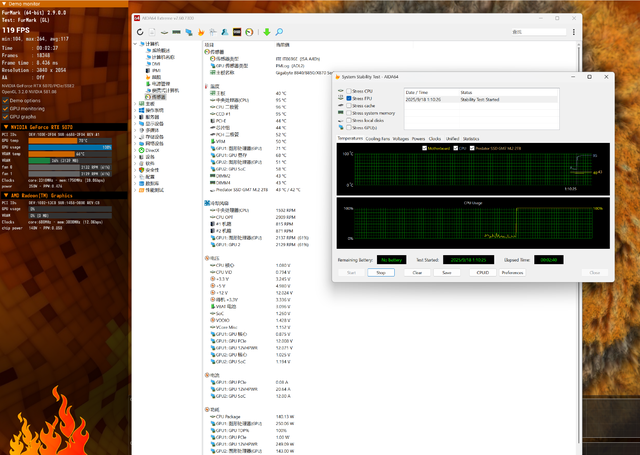Image resolution: width=640 pixels, height=455 pixels.
Task: Open the Statistics tab
Action: pyautogui.click(x=471, y=139)
